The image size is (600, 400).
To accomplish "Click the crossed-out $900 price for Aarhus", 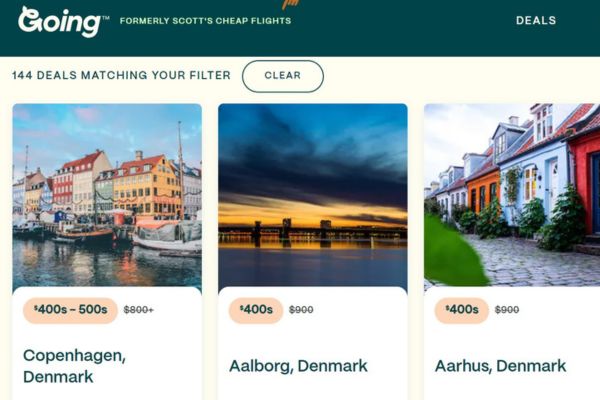I will 507,310.
